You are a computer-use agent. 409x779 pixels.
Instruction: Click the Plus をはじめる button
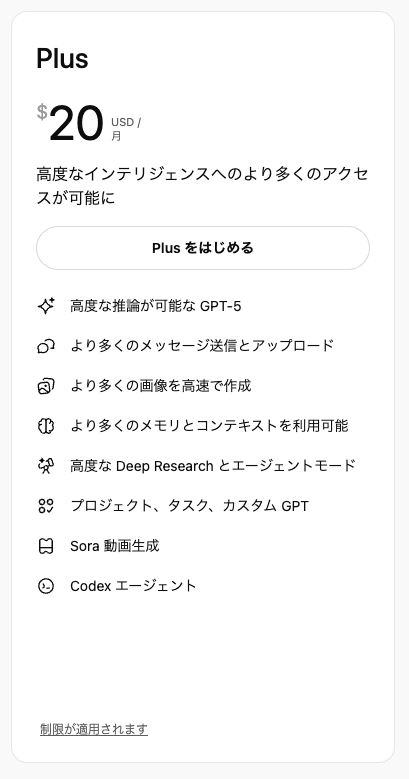[203, 248]
